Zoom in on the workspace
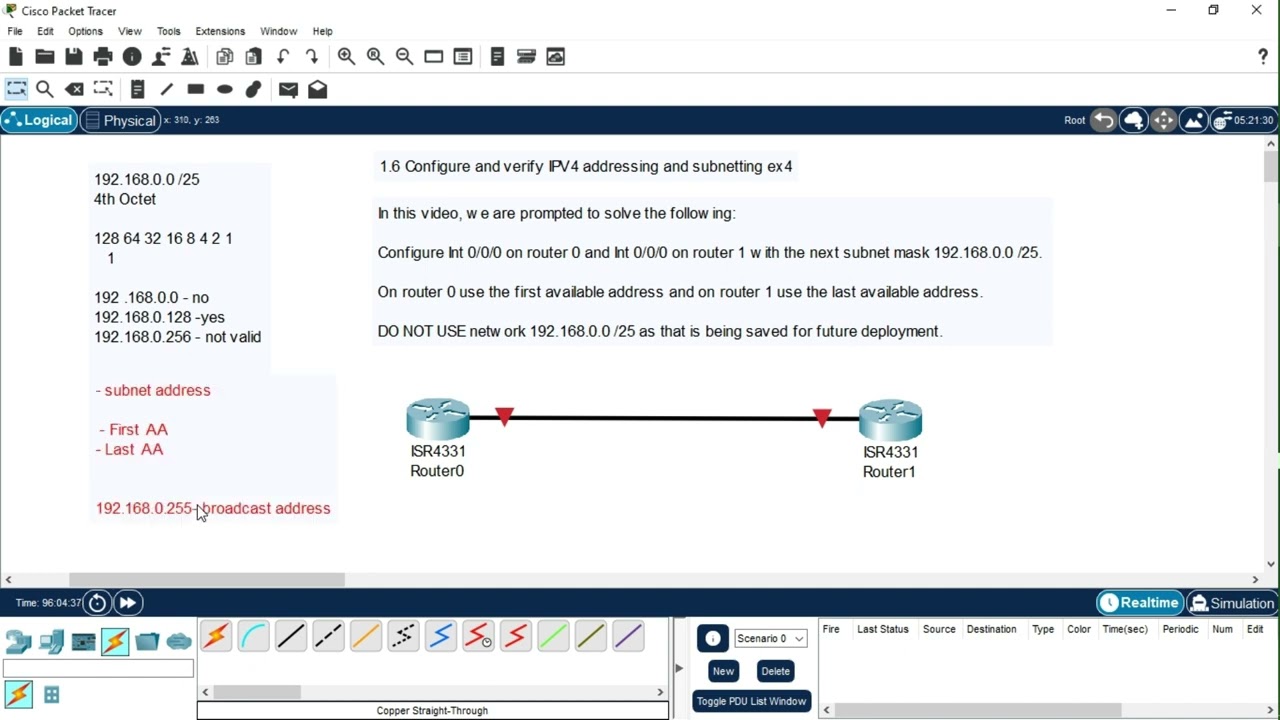1280x720 pixels. click(x=346, y=57)
